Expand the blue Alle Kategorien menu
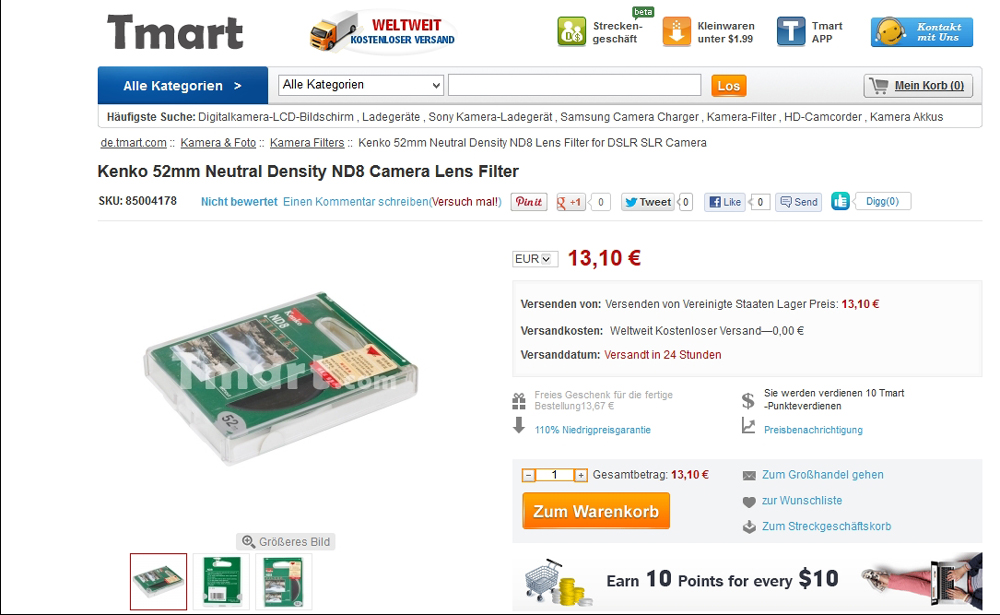Viewport: 1000px width, 615px height. coord(182,85)
